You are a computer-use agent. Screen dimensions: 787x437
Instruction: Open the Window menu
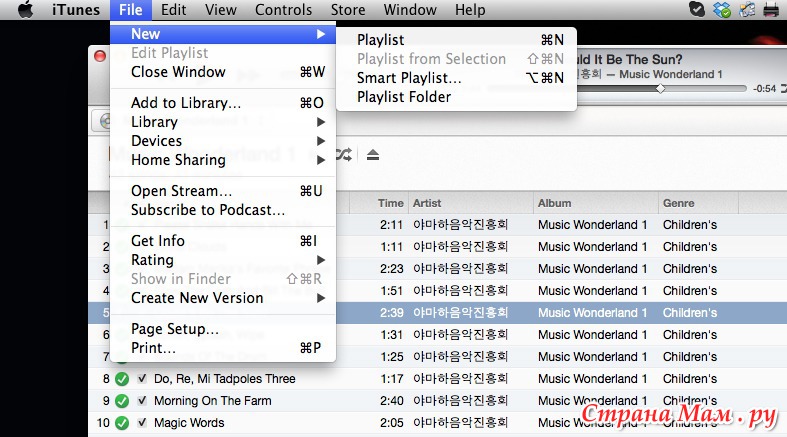point(410,10)
